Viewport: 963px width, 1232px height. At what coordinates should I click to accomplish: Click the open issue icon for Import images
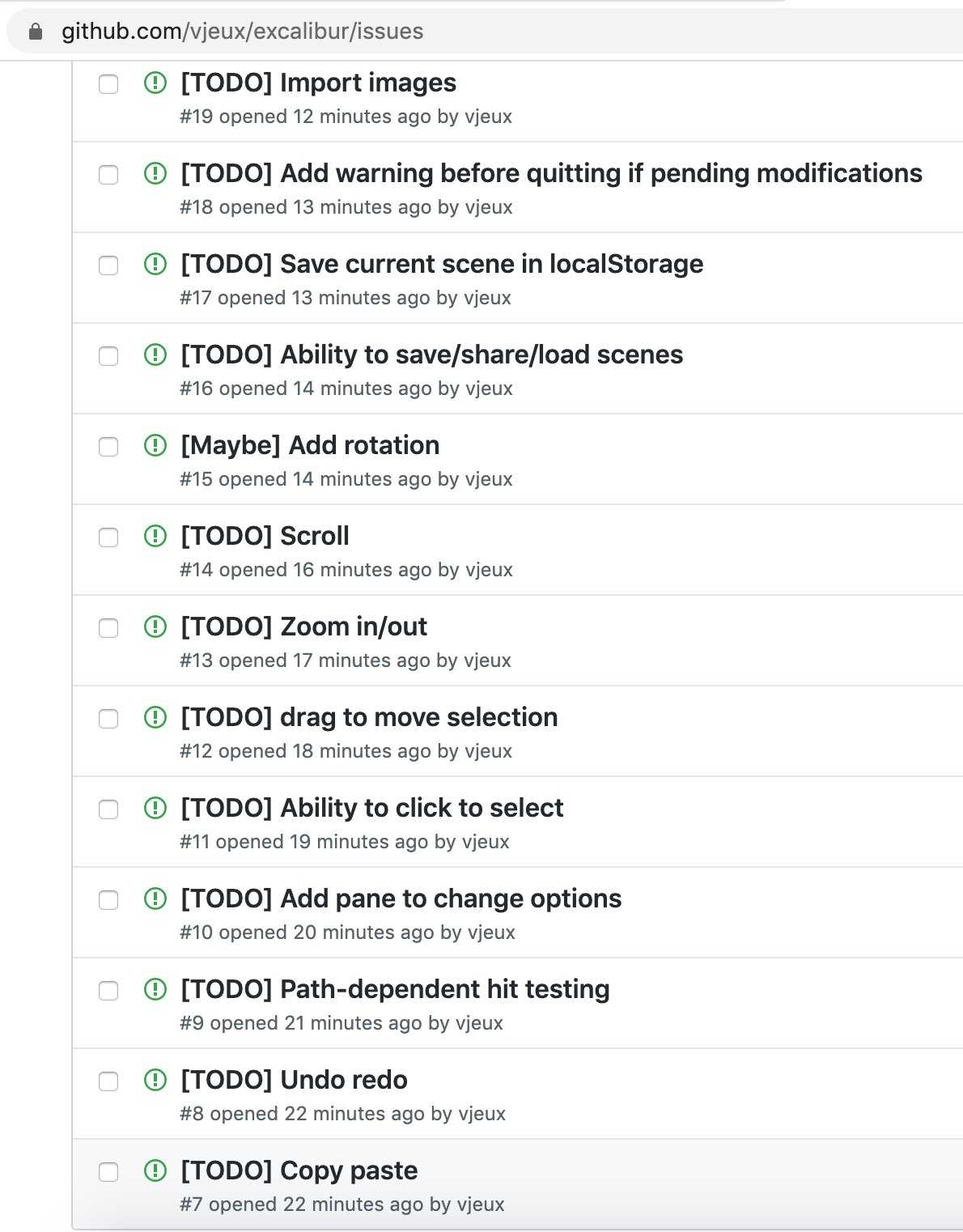pyautogui.click(x=155, y=83)
